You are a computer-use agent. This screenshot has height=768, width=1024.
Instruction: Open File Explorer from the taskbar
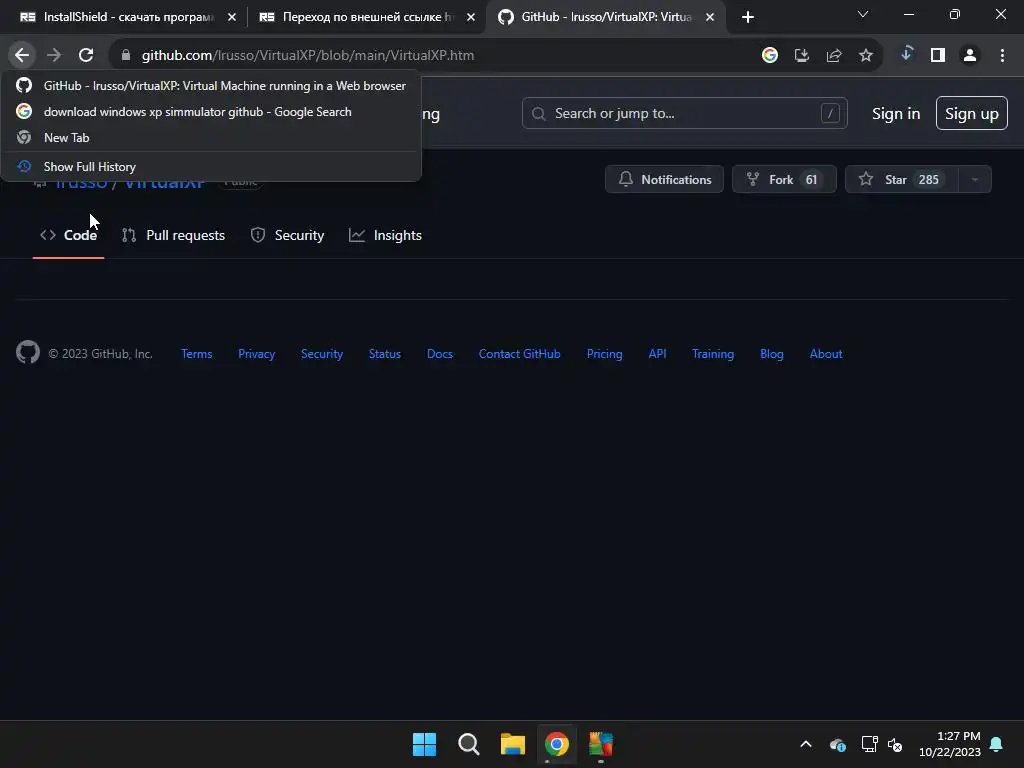513,744
